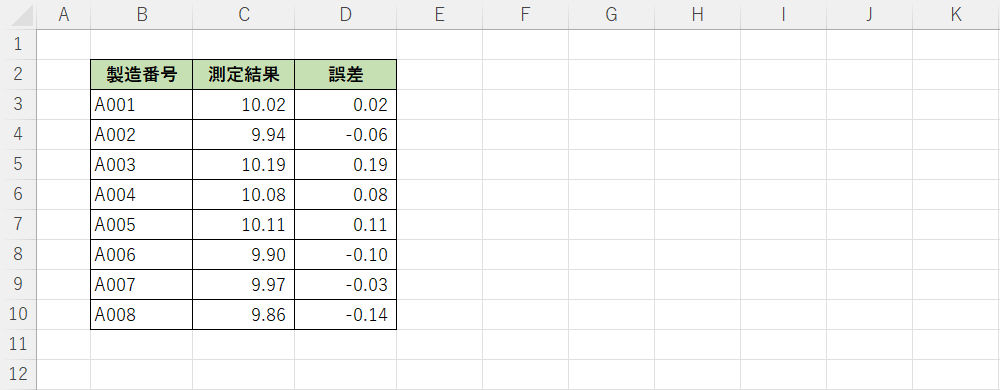Select column D header
The image size is (1000, 390).
(x=346, y=15)
